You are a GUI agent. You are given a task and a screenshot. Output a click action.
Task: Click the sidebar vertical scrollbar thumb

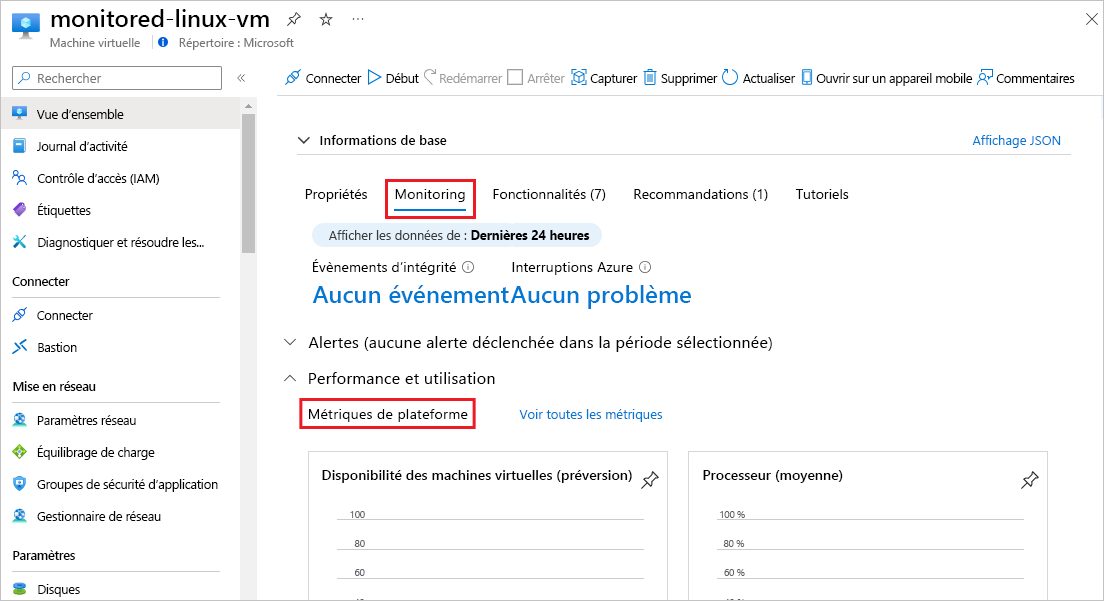click(x=248, y=183)
